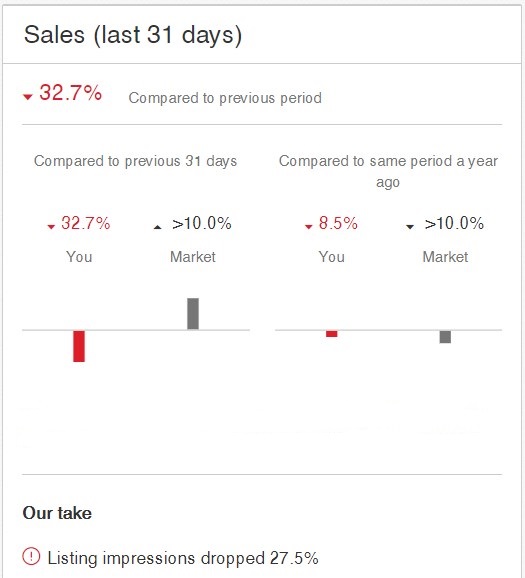Select the Compared to previous 31 days heading
525x578 pixels.
coord(135,161)
